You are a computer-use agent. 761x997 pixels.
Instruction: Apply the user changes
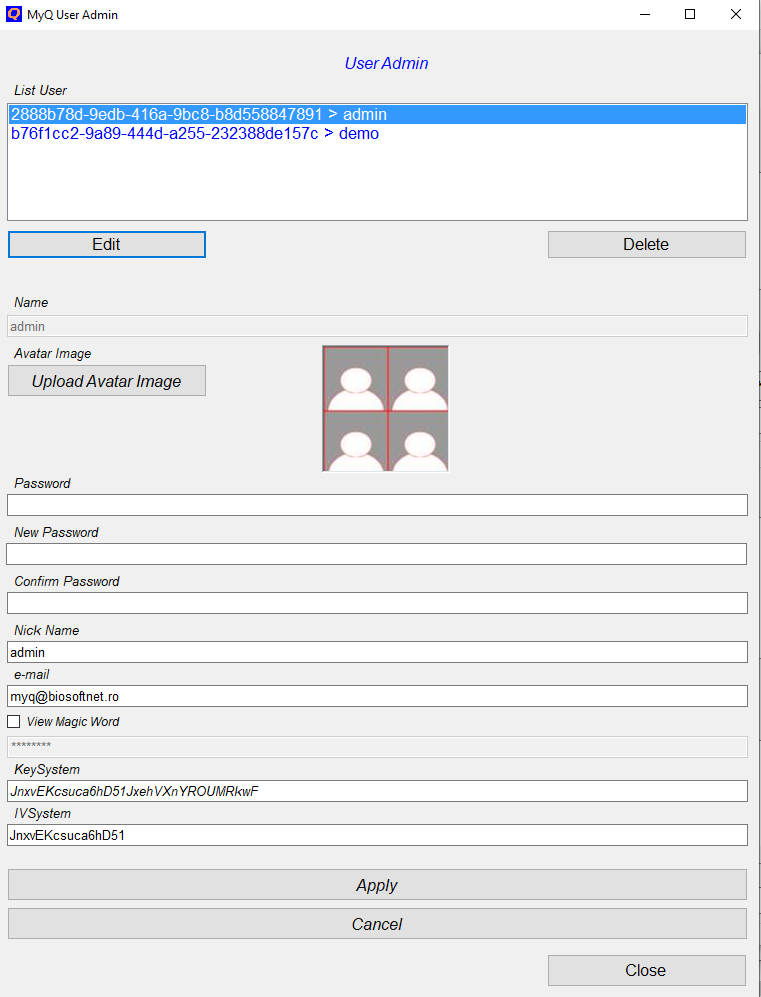(378, 885)
